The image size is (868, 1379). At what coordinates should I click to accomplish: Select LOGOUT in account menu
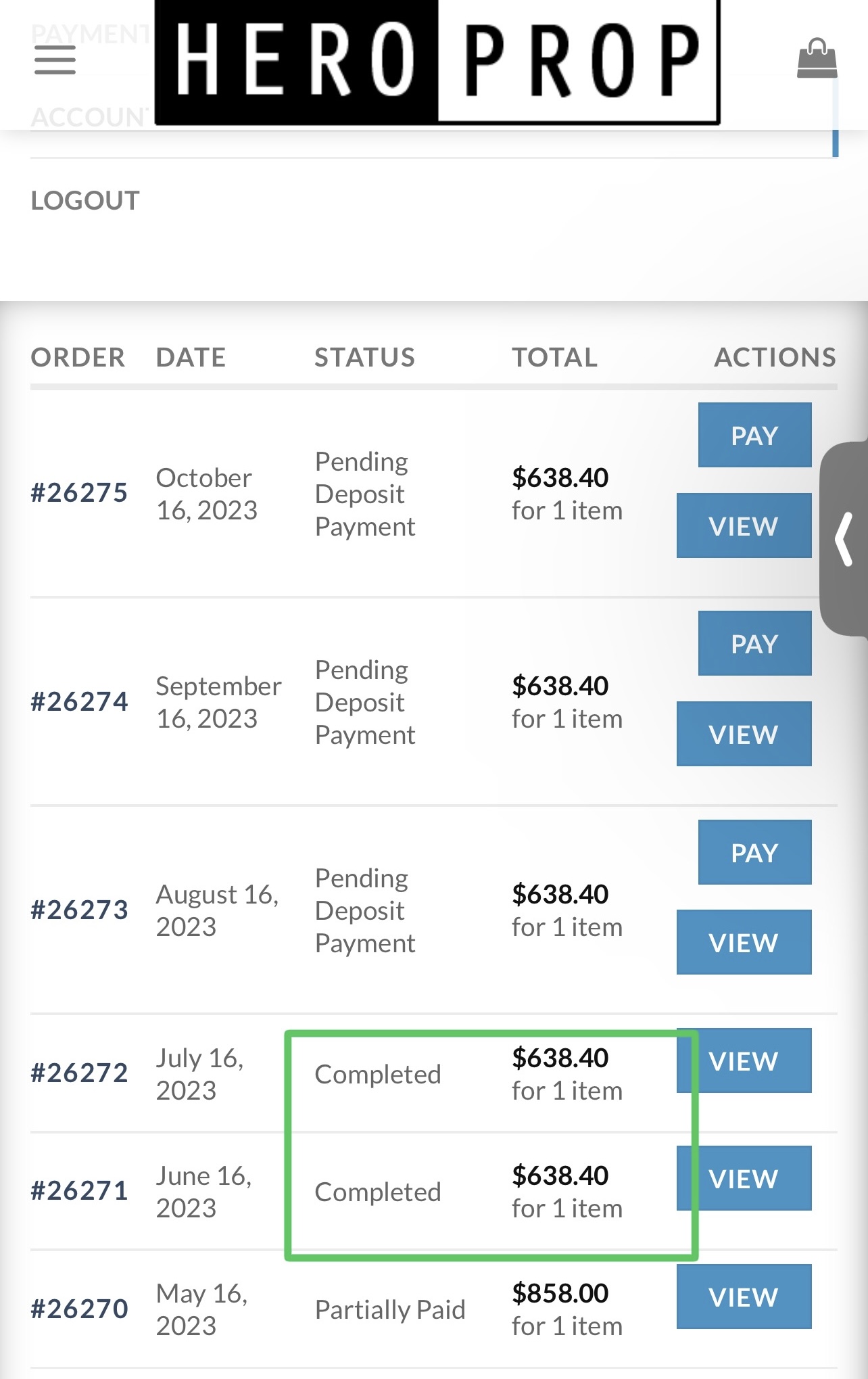[x=85, y=200]
